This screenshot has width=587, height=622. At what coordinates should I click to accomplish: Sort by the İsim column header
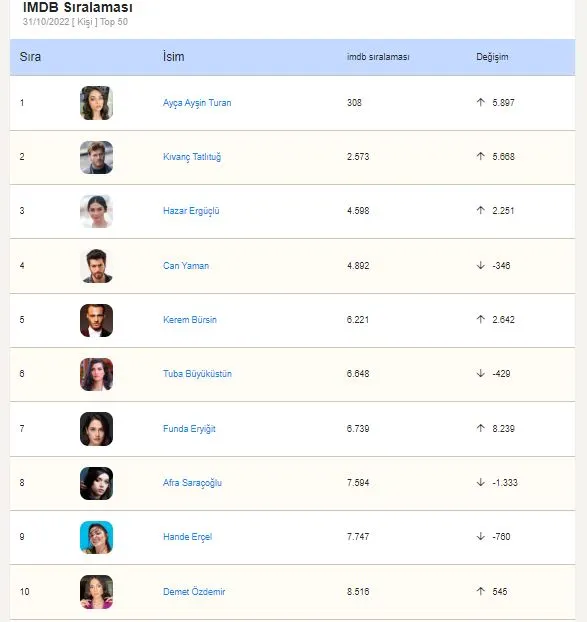173,56
